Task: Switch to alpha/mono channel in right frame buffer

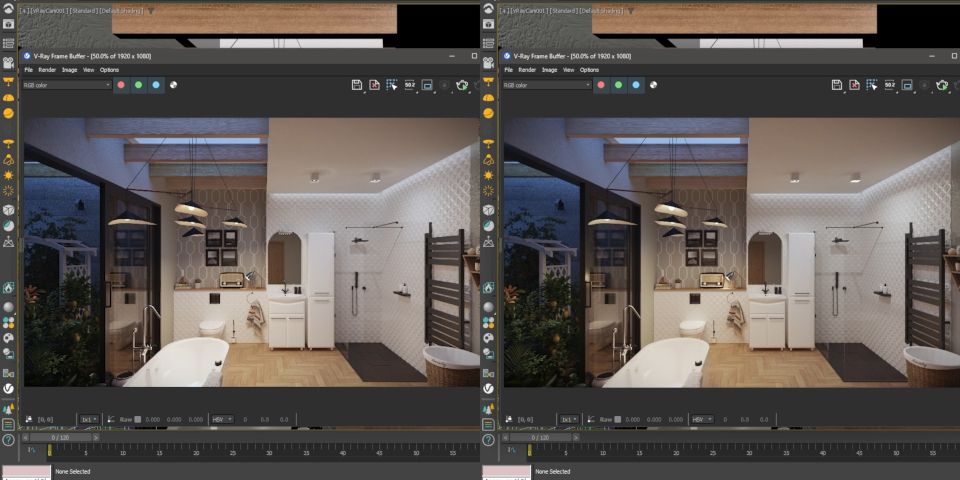Action: coord(653,85)
